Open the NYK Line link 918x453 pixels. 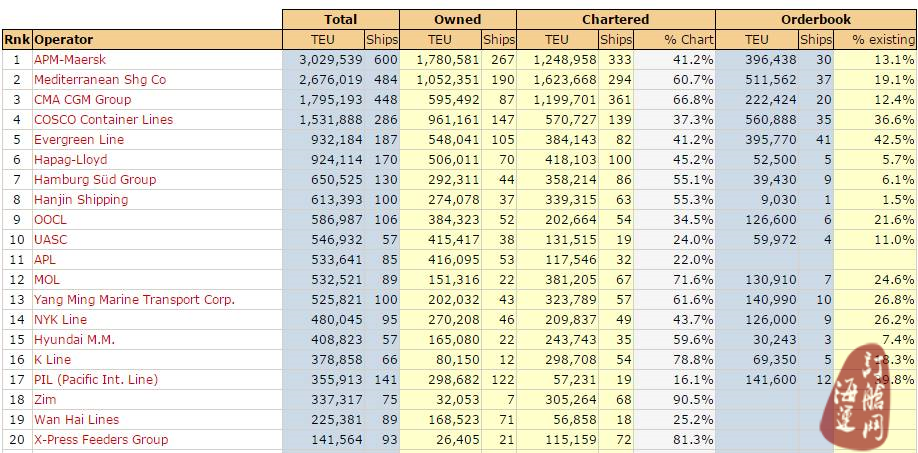pos(60,319)
